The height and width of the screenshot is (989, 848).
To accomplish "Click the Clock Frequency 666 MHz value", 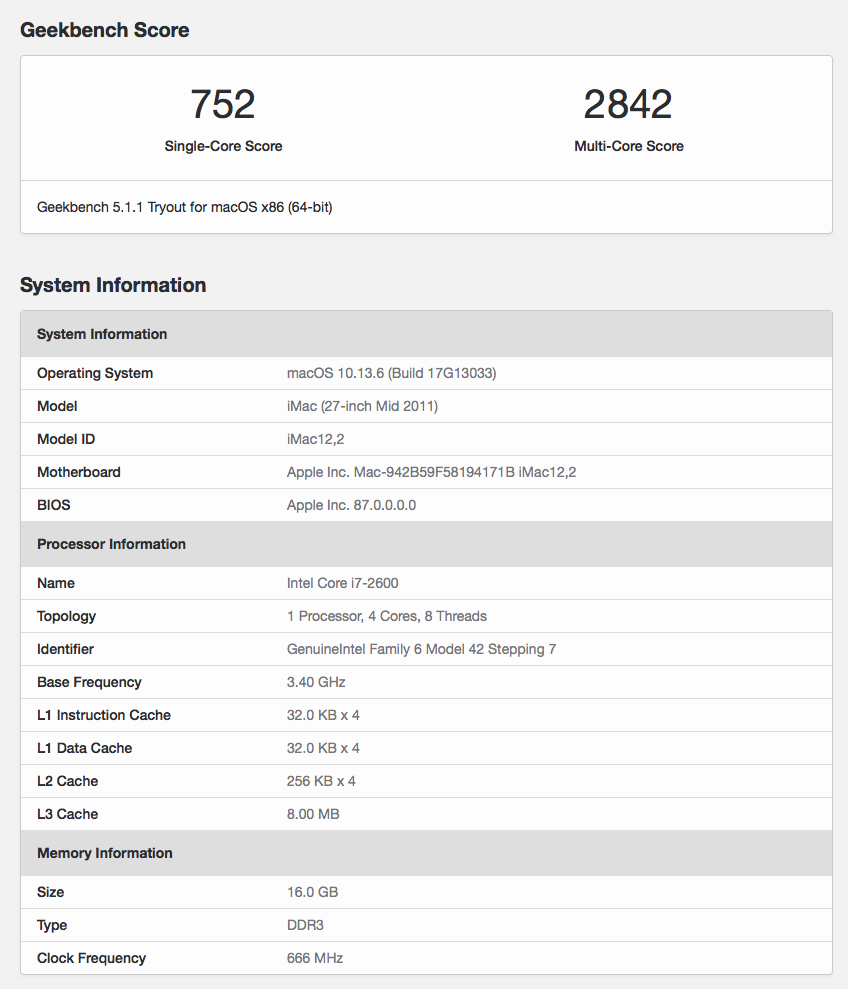I will click(x=315, y=958).
